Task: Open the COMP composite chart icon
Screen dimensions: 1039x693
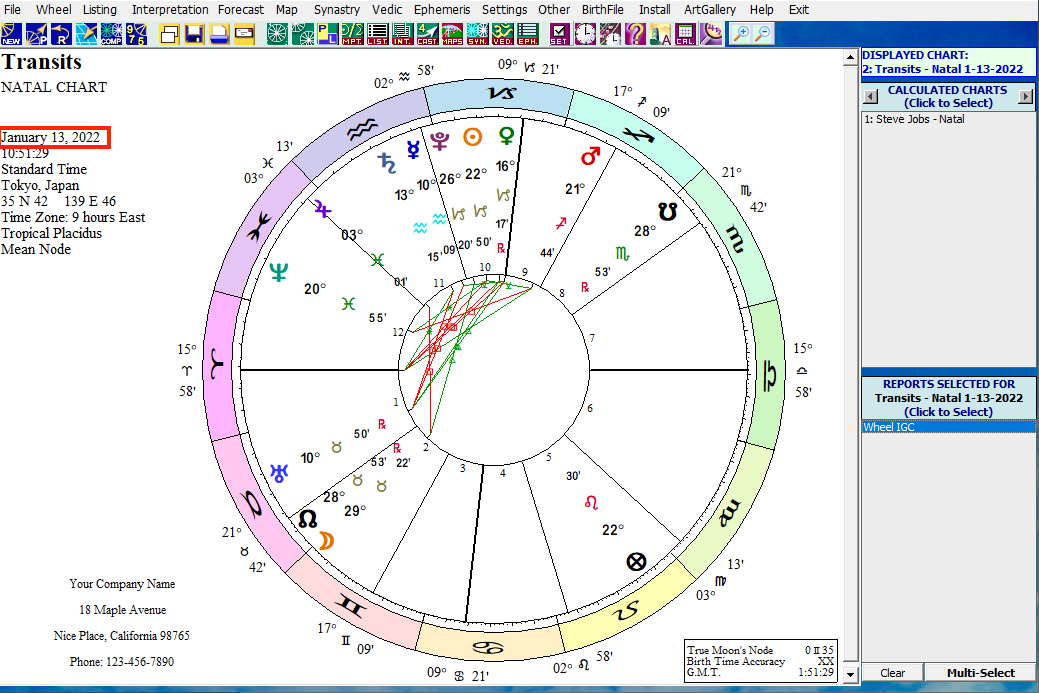Action: pyautogui.click(x=111, y=34)
